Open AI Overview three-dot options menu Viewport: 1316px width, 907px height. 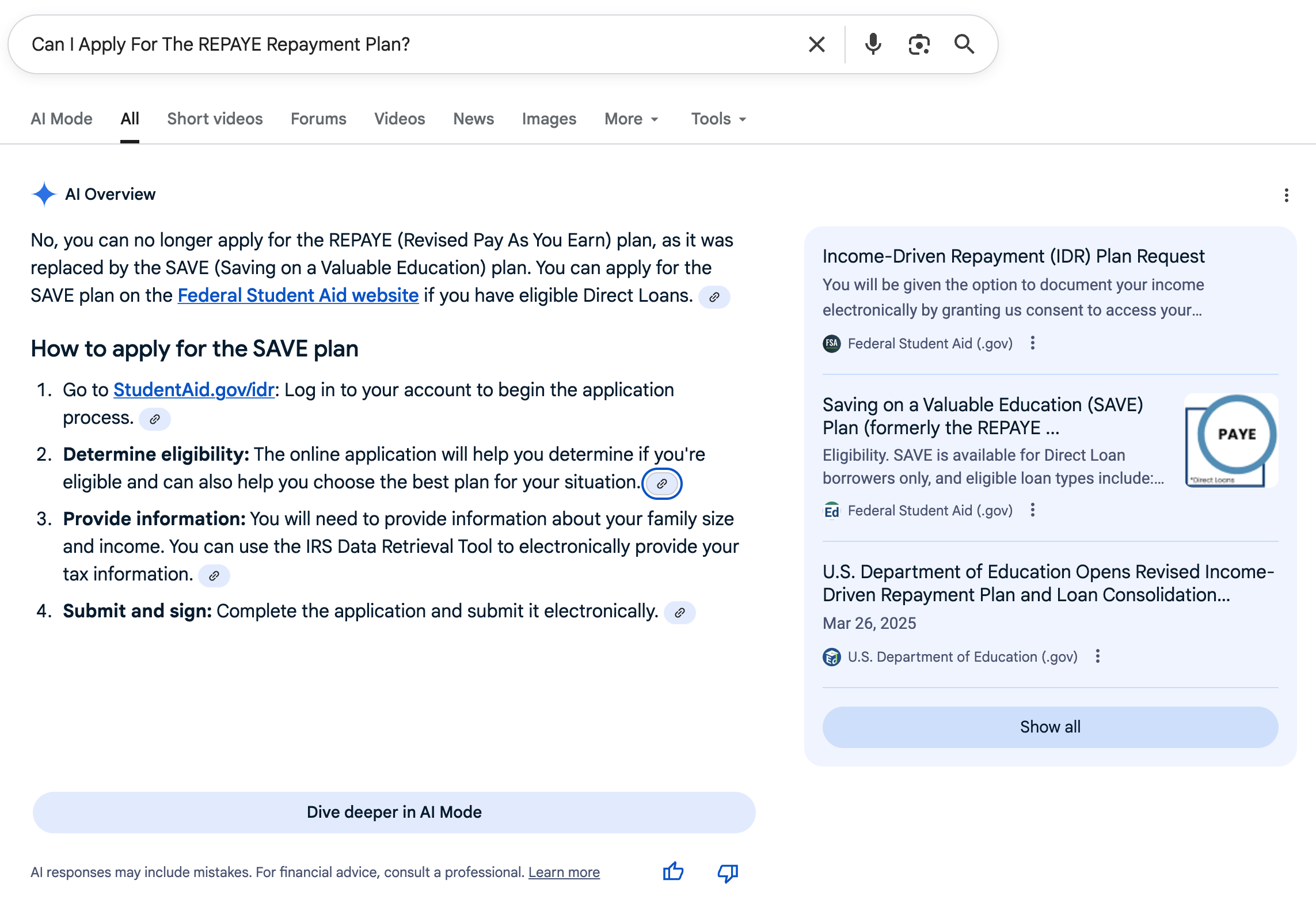1286,195
